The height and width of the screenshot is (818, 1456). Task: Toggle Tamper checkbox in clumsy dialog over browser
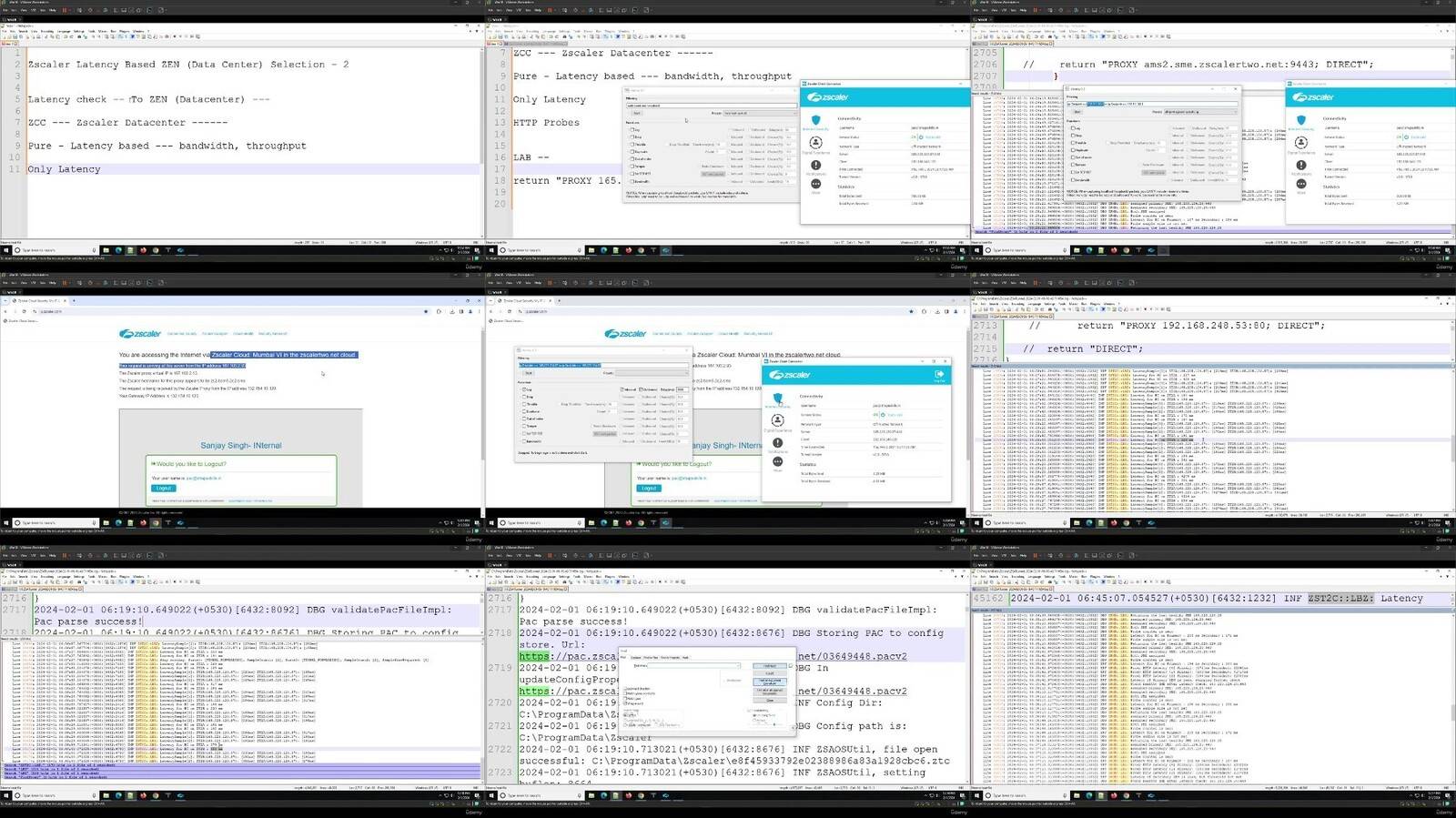(522, 426)
